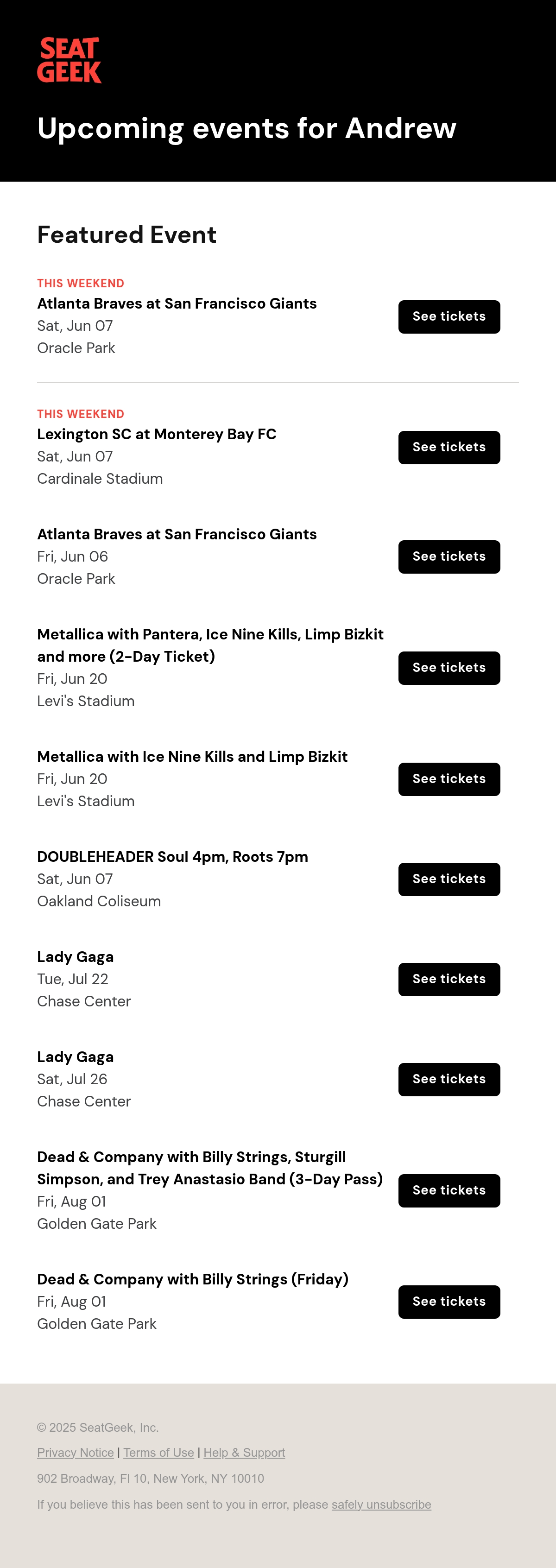
Task: See tickets for the Dead & Company 3-Day Pass
Action: pos(449,1191)
